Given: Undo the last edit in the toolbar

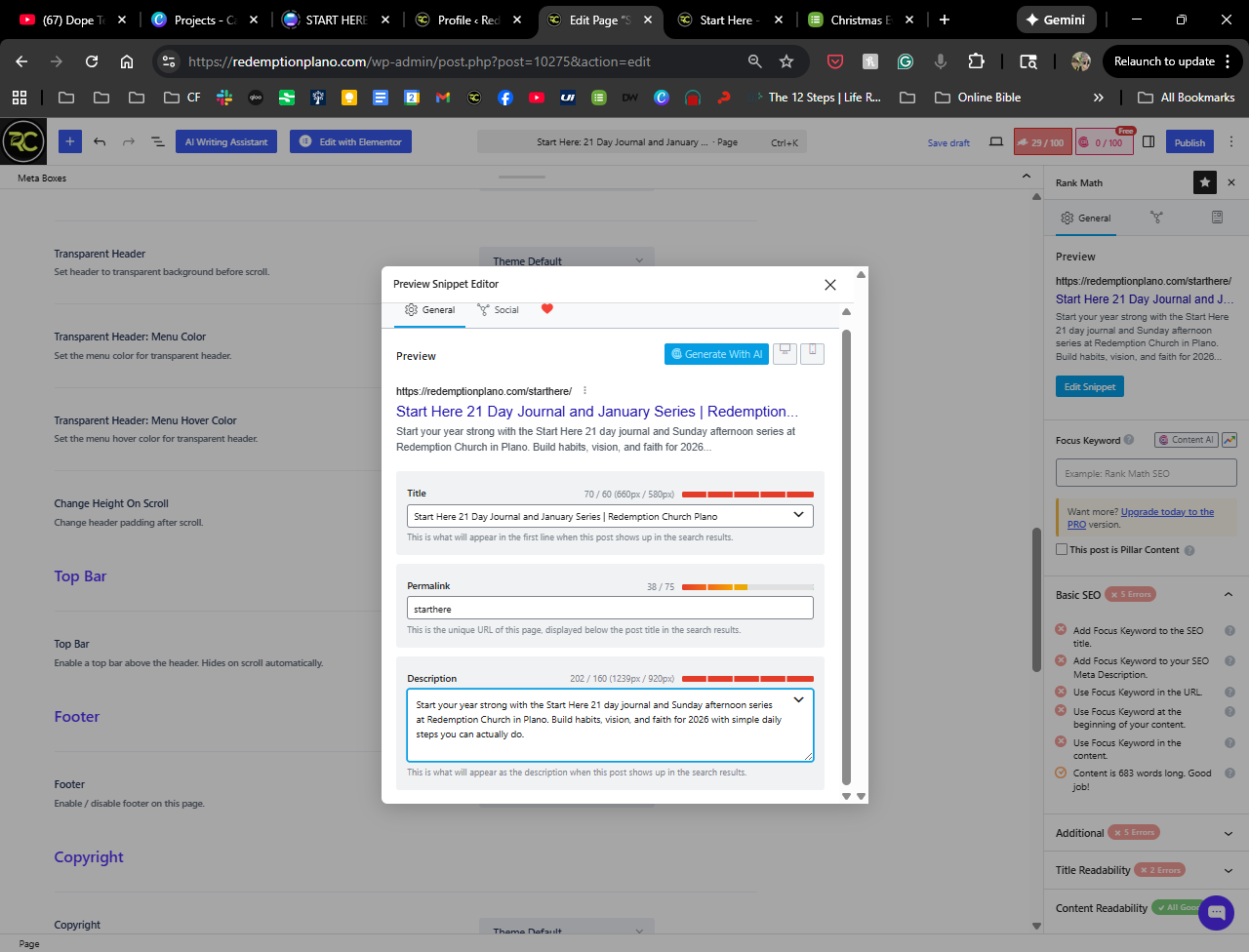Looking at the screenshot, I should [100, 141].
